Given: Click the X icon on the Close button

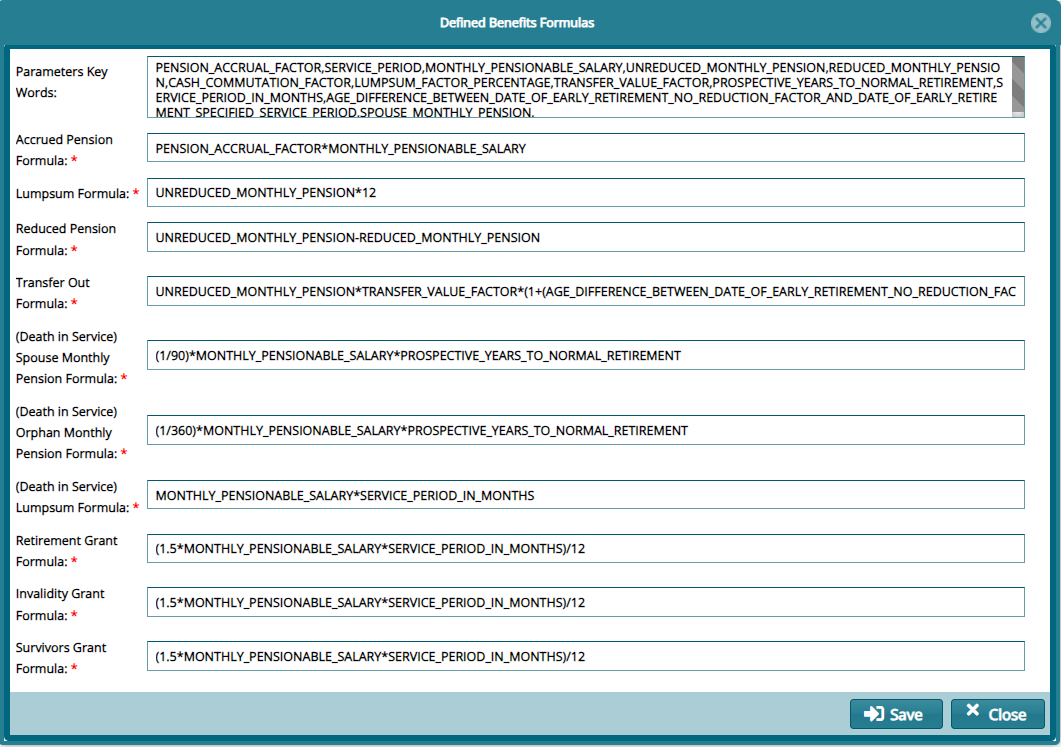Looking at the screenshot, I should (972, 713).
